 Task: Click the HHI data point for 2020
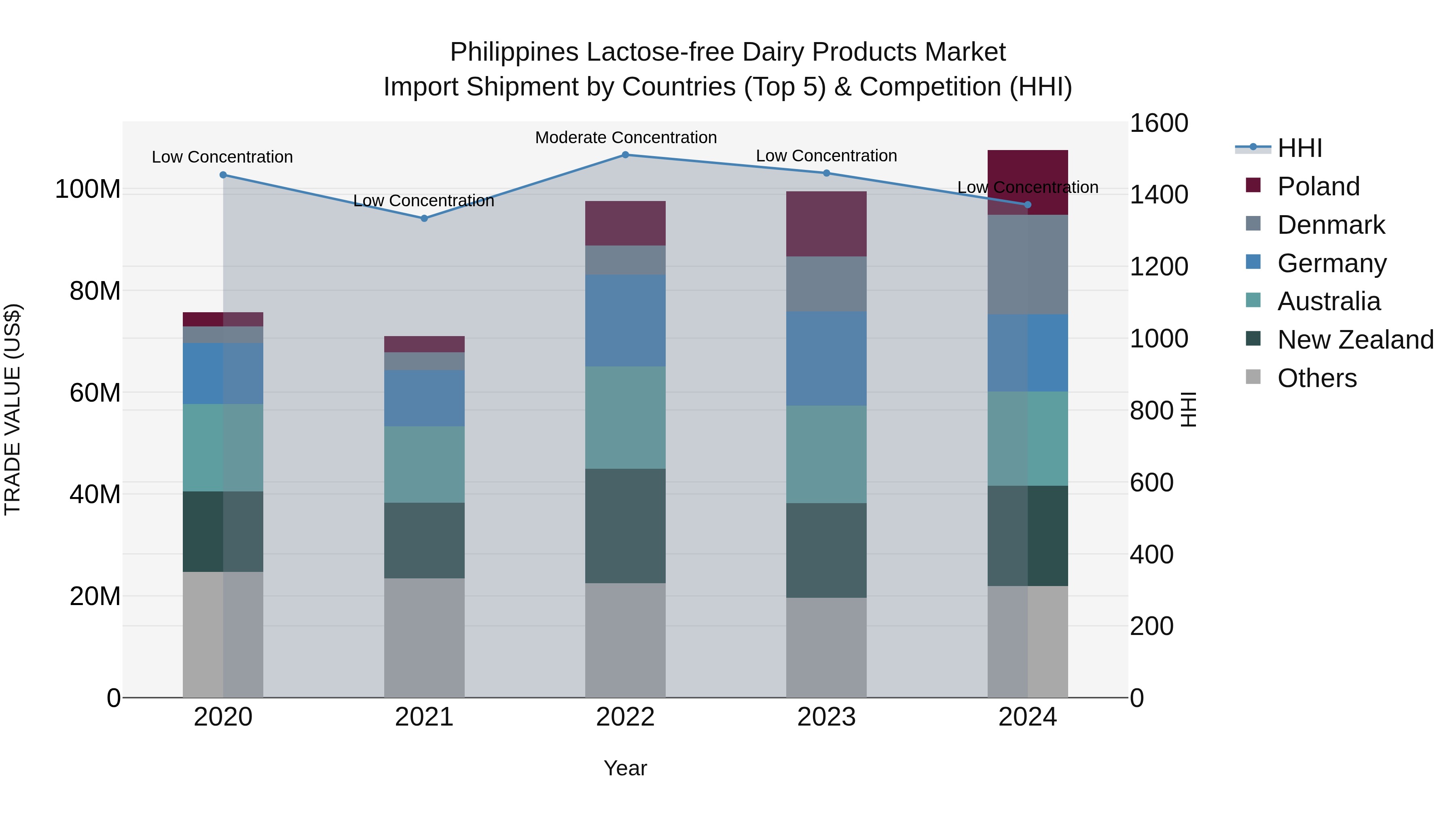pos(223,175)
